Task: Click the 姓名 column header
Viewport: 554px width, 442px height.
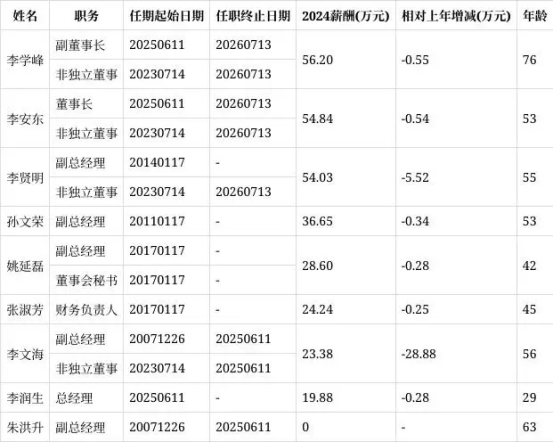Action: tap(25, 16)
